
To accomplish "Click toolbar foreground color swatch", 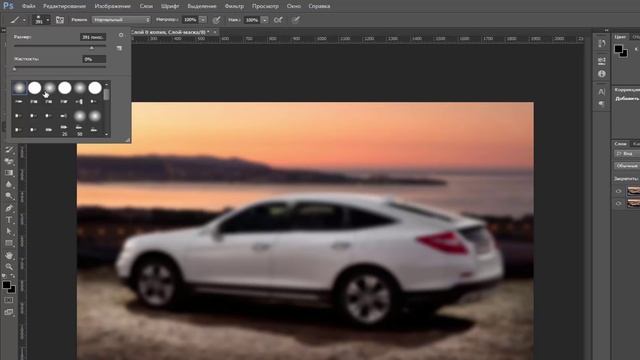I will coord(6,285).
